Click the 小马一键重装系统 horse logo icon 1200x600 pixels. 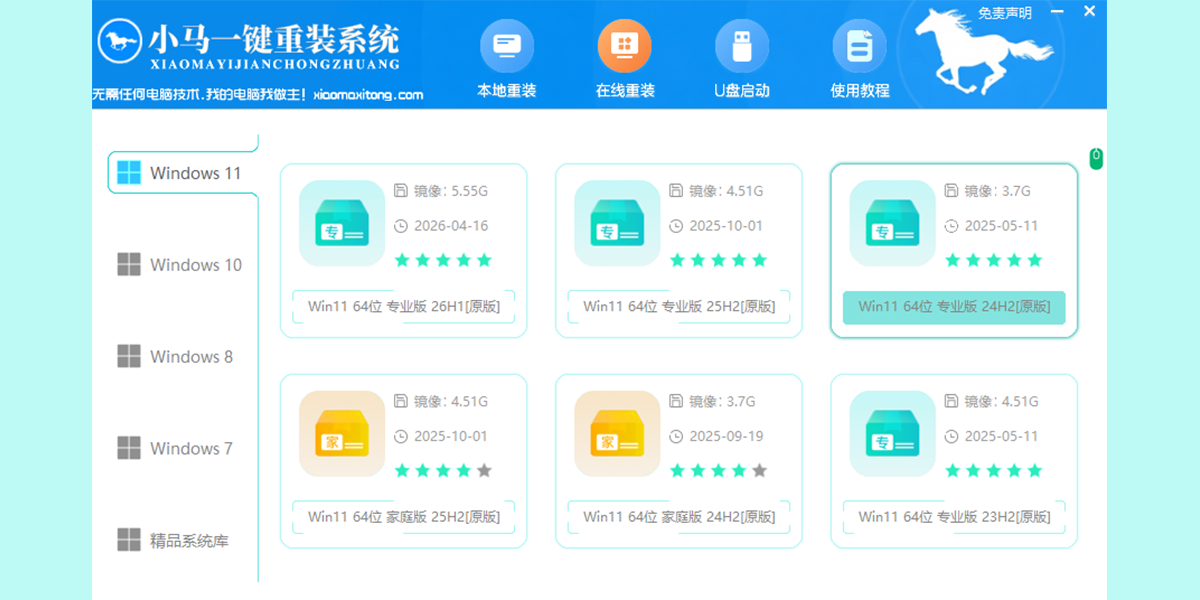click(x=120, y=42)
